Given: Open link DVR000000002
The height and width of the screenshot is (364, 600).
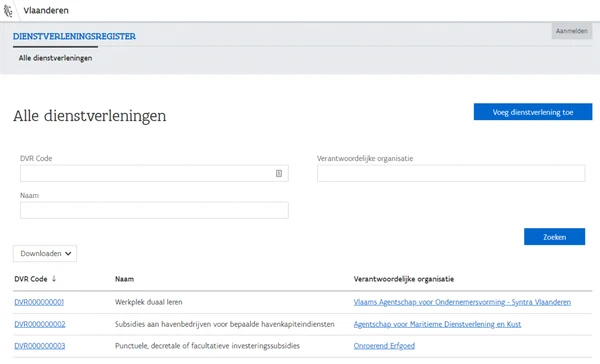Looking at the screenshot, I should 40,324.
